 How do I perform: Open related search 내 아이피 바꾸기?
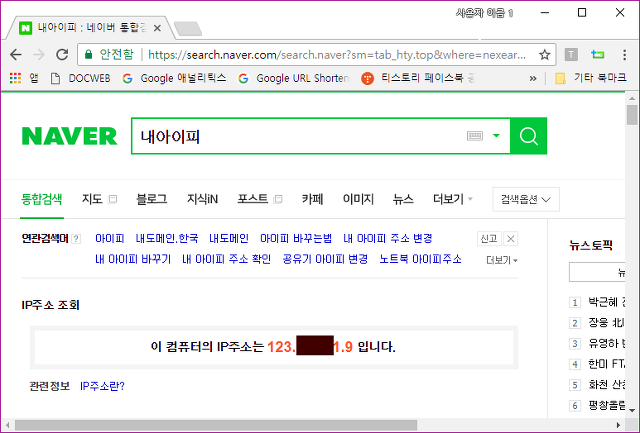pos(133,259)
